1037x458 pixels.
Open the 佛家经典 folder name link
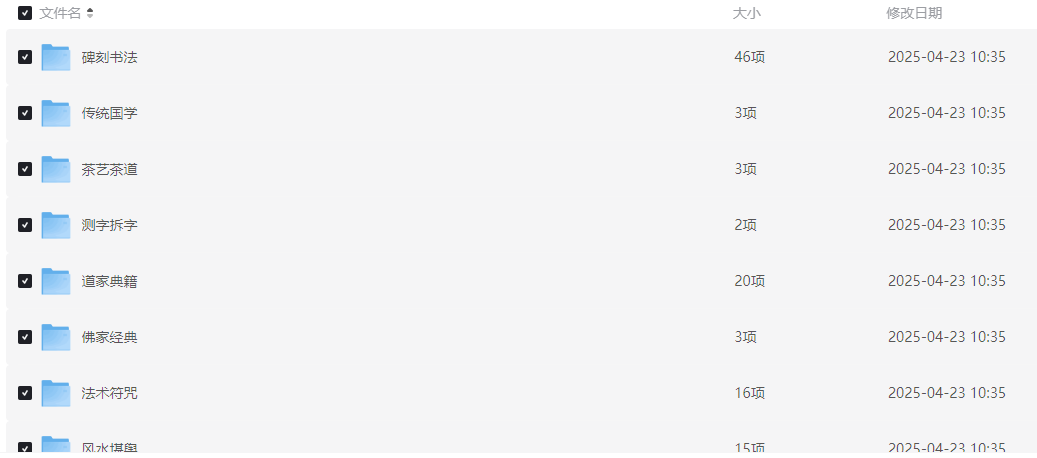click(110, 338)
